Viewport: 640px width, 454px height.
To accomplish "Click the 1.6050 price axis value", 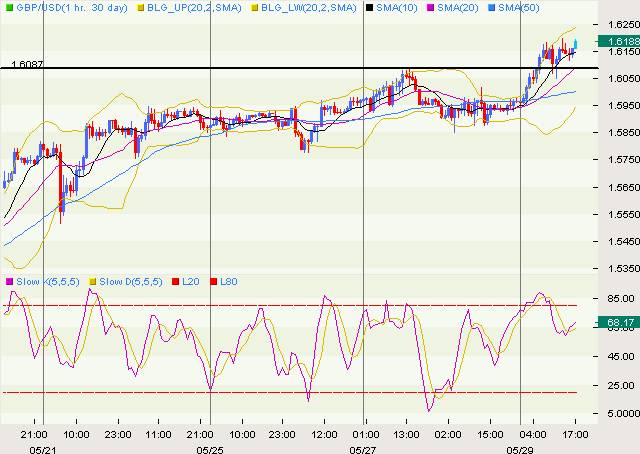I will pos(624,78).
